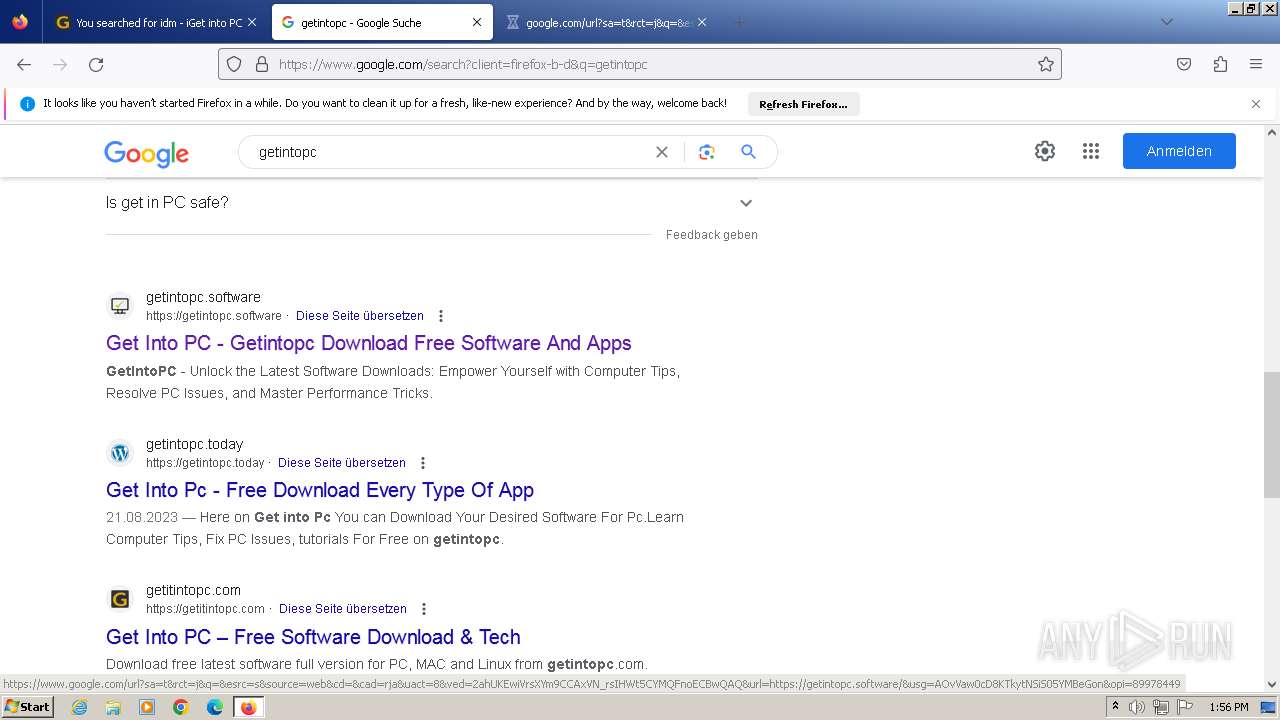Translate the getintopc.today result page
Image resolution: width=1280 pixels, height=720 pixels.
342,463
